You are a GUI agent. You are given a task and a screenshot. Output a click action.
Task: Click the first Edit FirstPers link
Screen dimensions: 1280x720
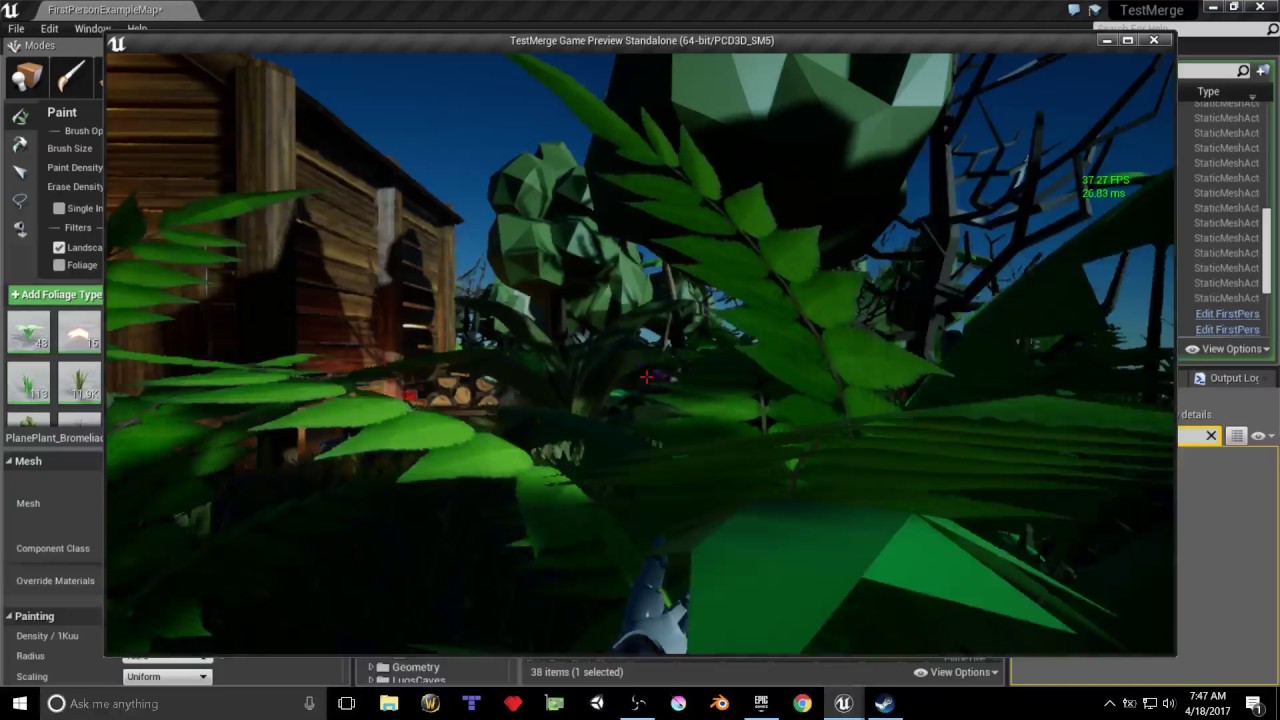coord(1227,314)
